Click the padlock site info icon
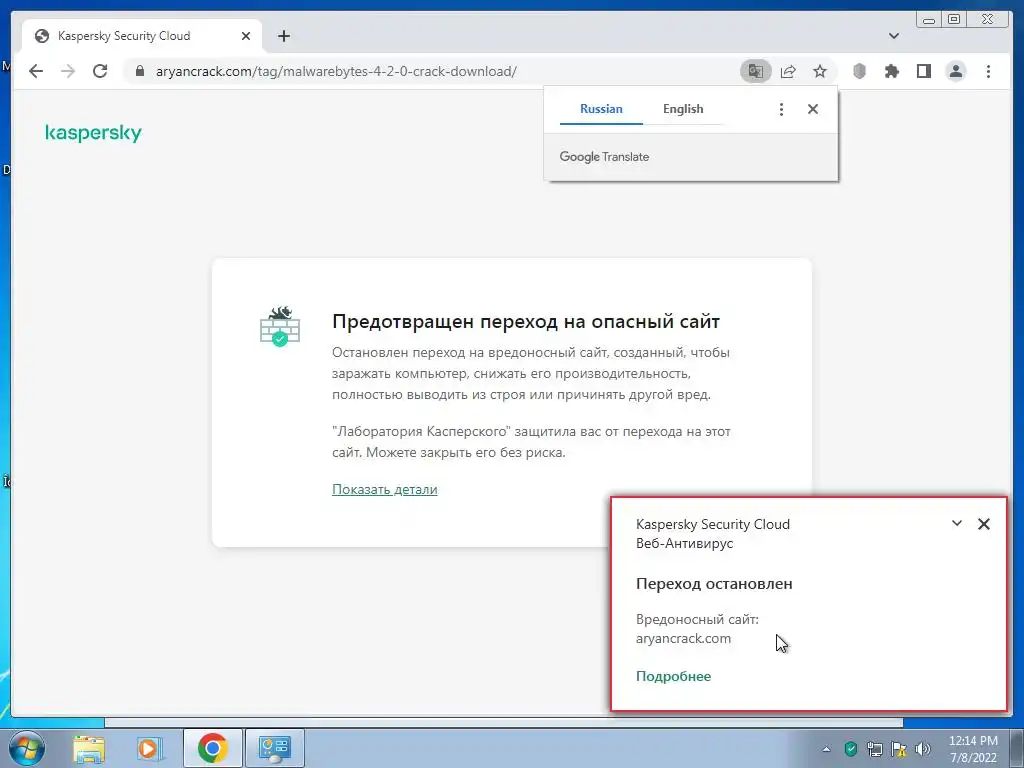The height and width of the screenshot is (768, 1024). [139, 71]
